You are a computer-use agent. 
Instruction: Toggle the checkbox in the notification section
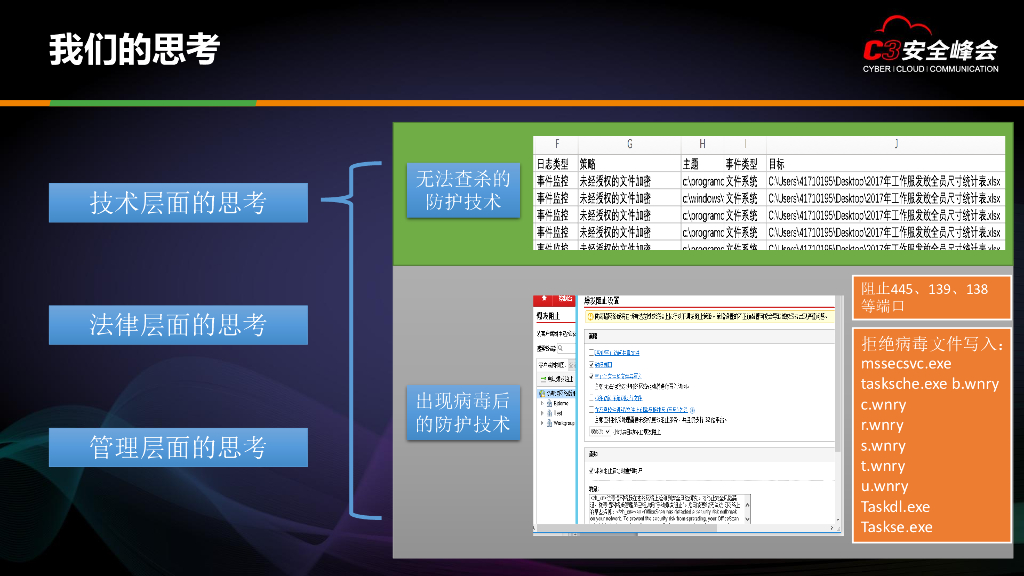590,469
